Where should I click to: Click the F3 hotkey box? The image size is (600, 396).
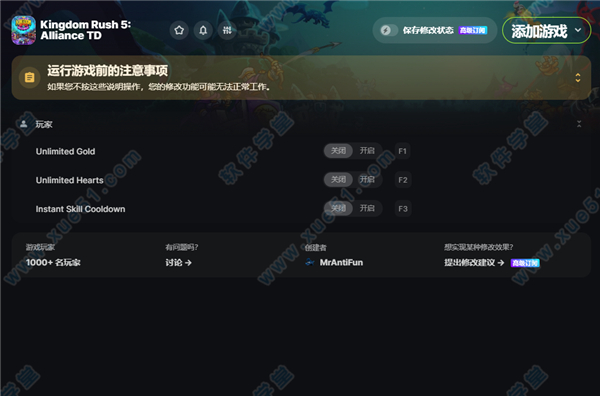pos(403,209)
